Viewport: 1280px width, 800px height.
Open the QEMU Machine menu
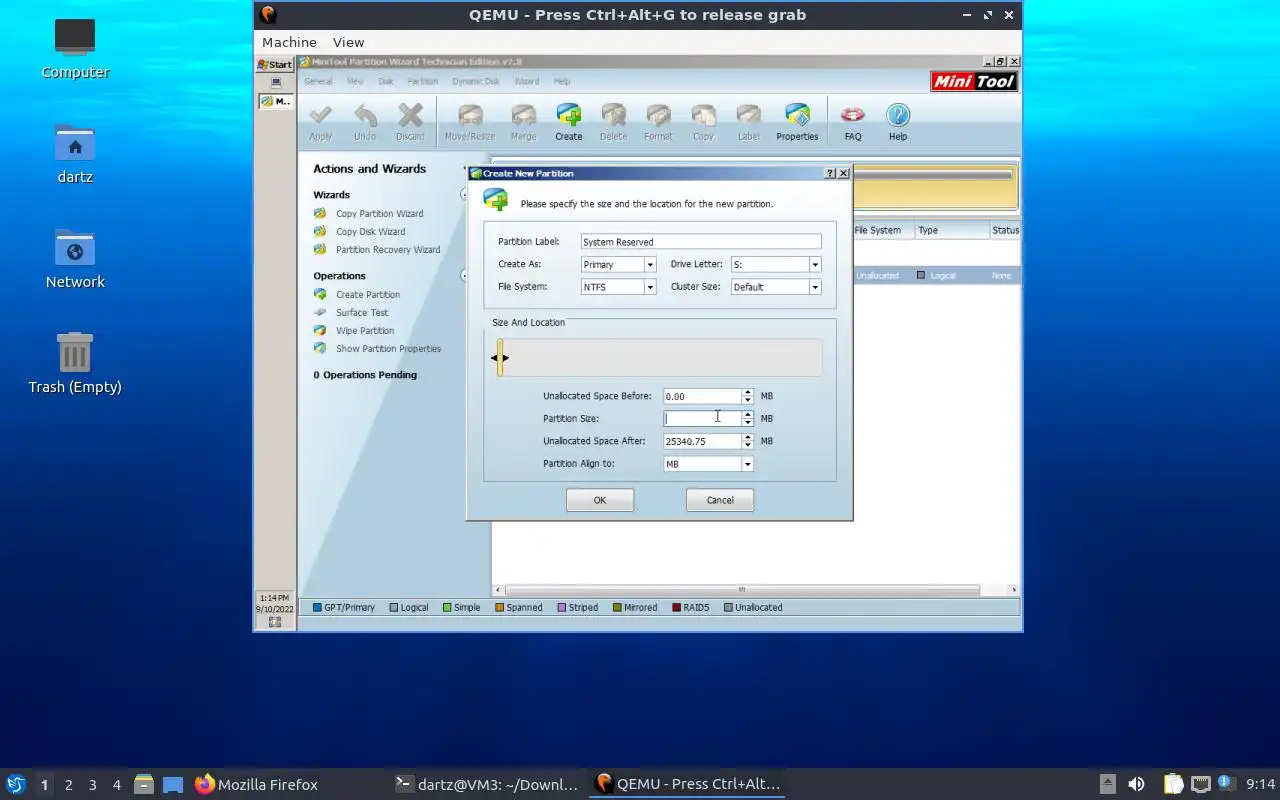pos(289,42)
